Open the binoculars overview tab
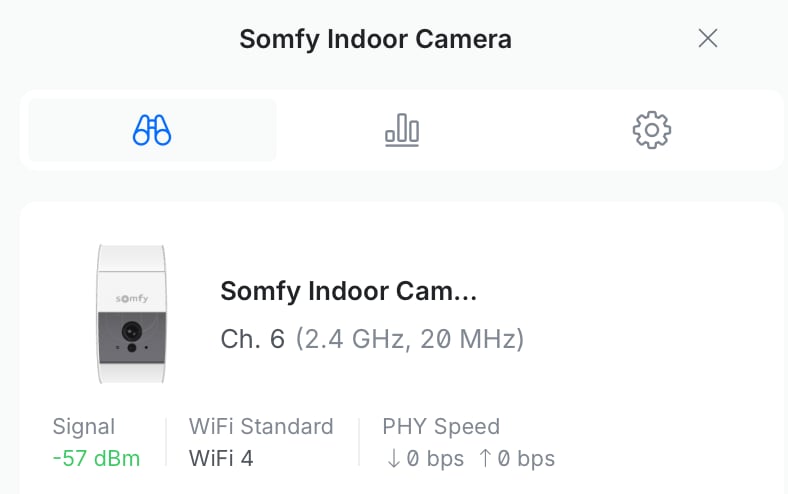 pos(152,130)
